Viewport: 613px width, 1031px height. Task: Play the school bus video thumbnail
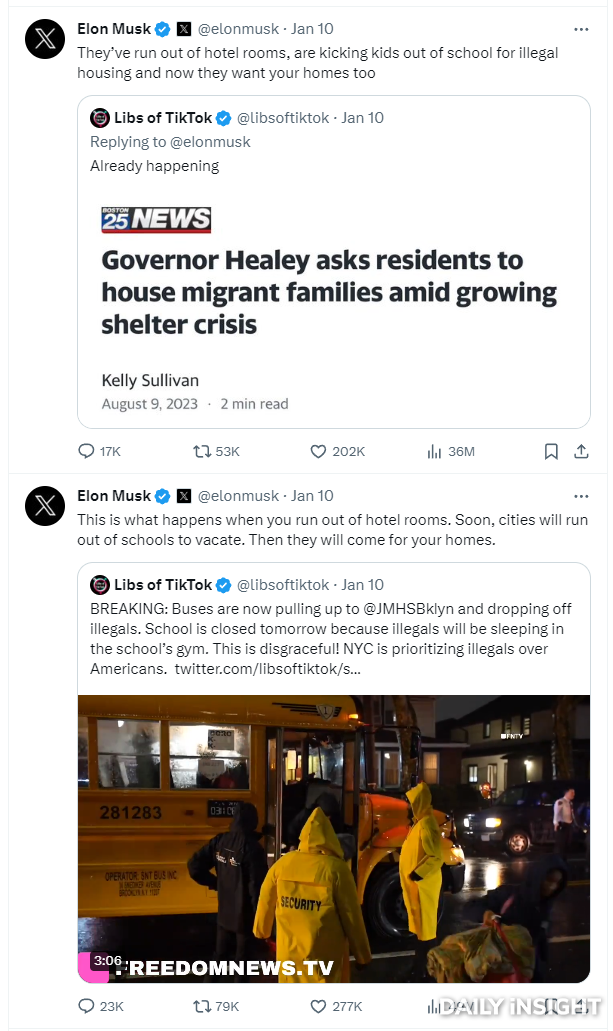(x=334, y=839)
